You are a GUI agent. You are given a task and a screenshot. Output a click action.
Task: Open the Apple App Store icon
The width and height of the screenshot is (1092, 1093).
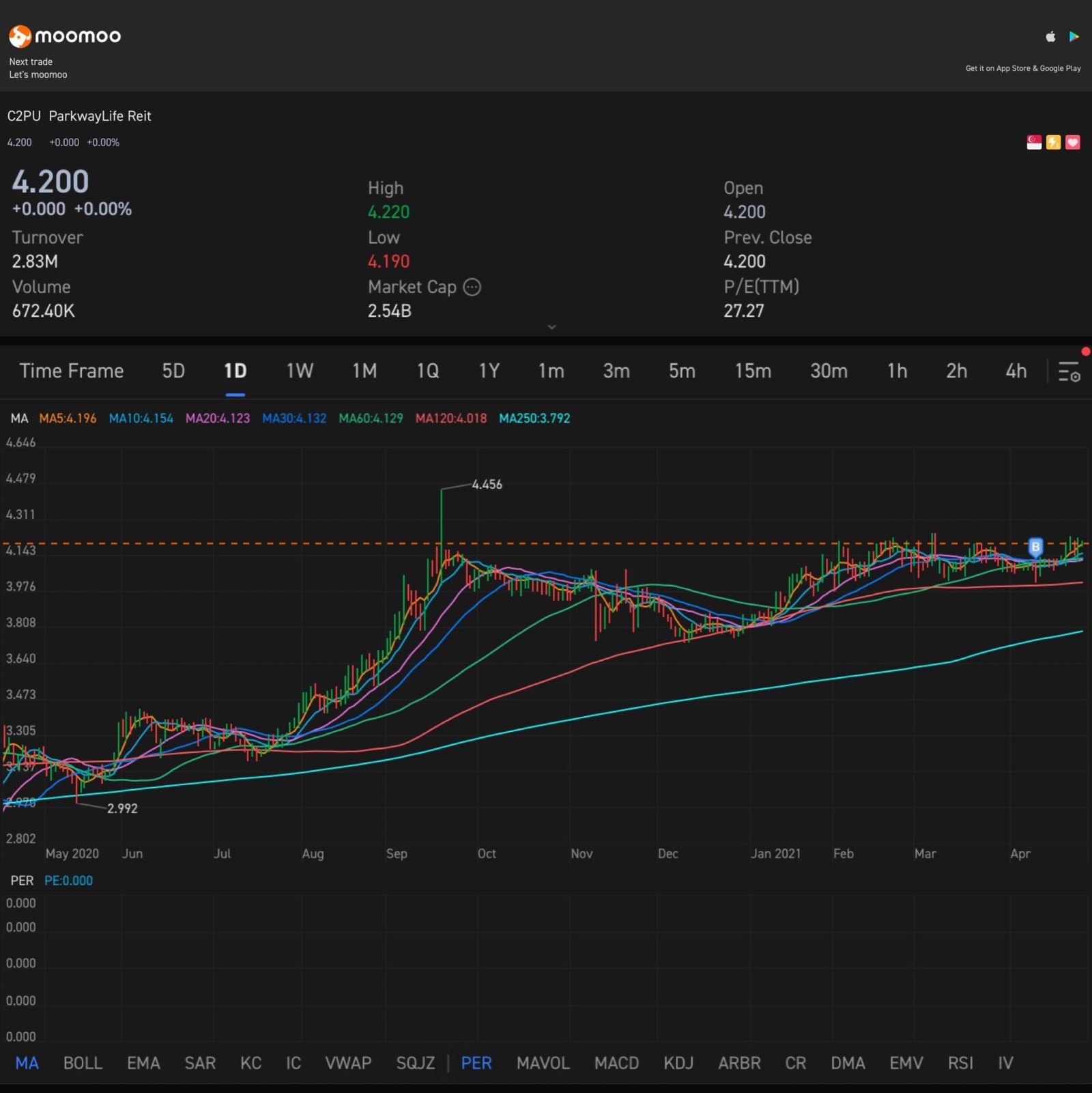click(x=1050, y=36)
